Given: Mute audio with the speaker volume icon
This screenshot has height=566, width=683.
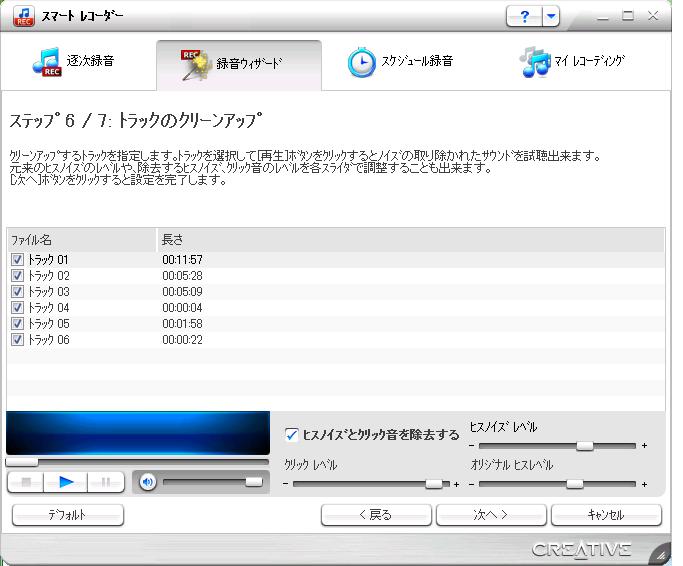Looking at the screenshot, I should (x=148, y=482).
